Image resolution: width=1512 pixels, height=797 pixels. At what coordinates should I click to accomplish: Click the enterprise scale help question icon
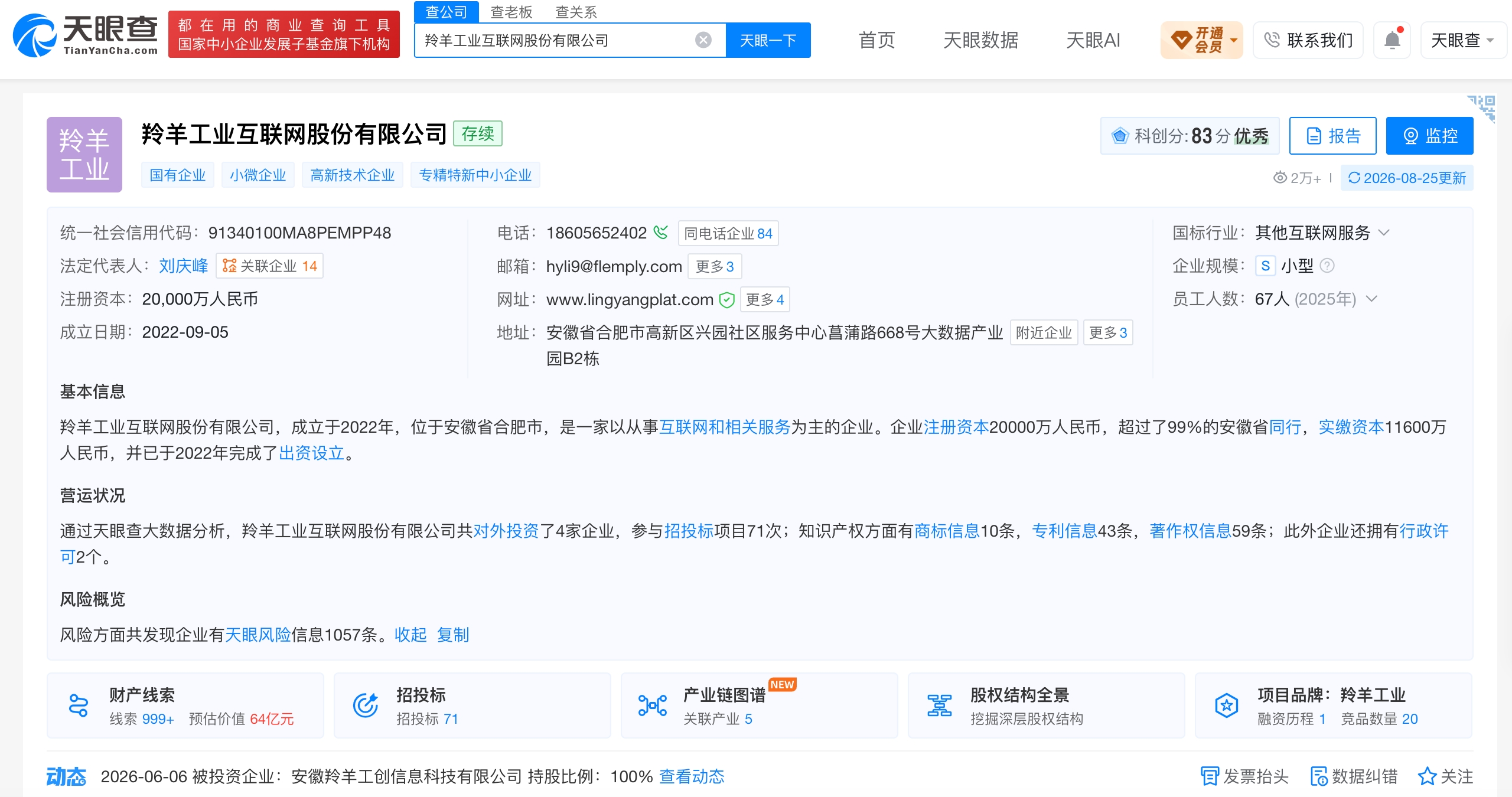click(1327, 266)
